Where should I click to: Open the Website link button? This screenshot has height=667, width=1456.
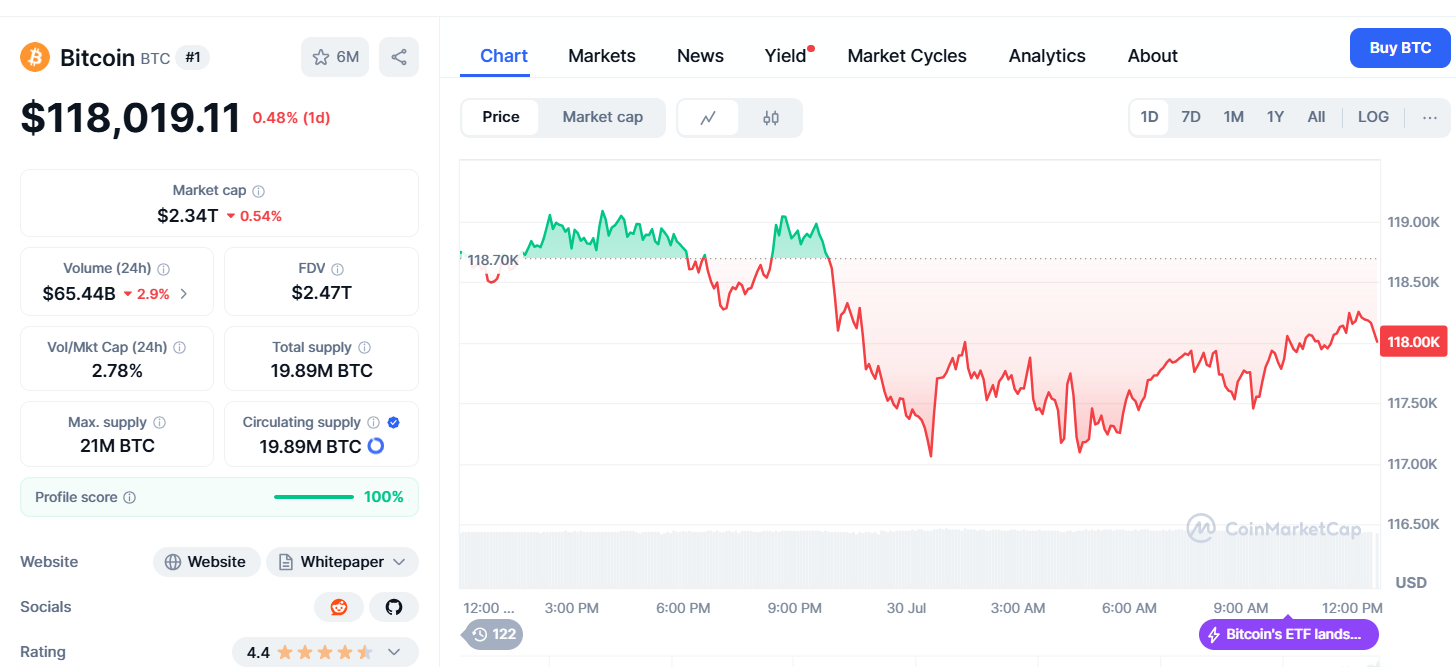coord(206,562)
